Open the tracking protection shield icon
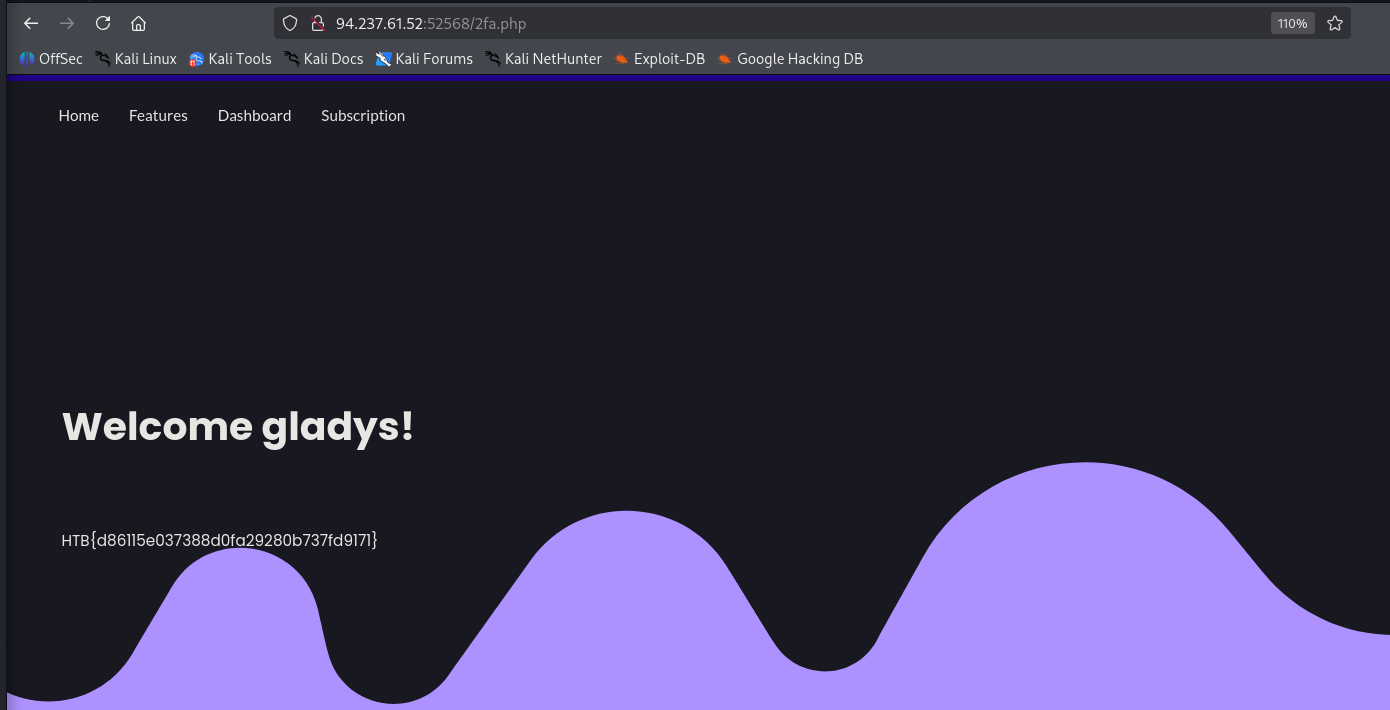The height and width of the screenshot is (710, 1390). coord(291,23)
